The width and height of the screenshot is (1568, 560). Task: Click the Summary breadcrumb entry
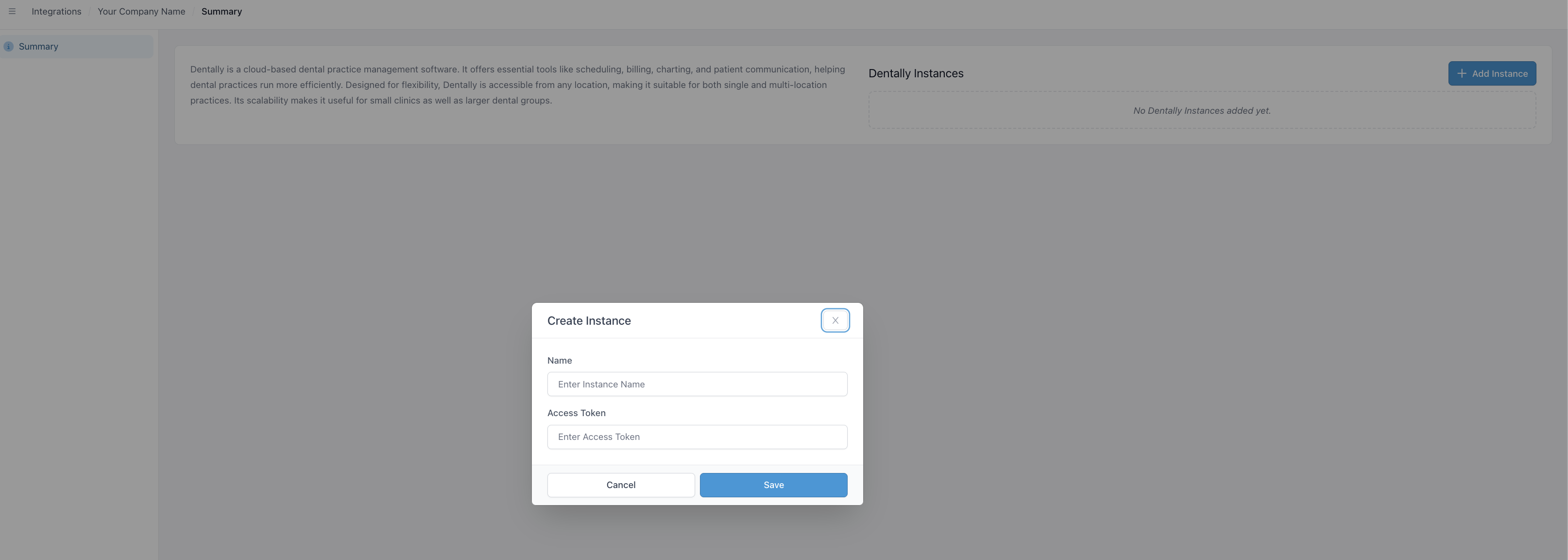221,11
